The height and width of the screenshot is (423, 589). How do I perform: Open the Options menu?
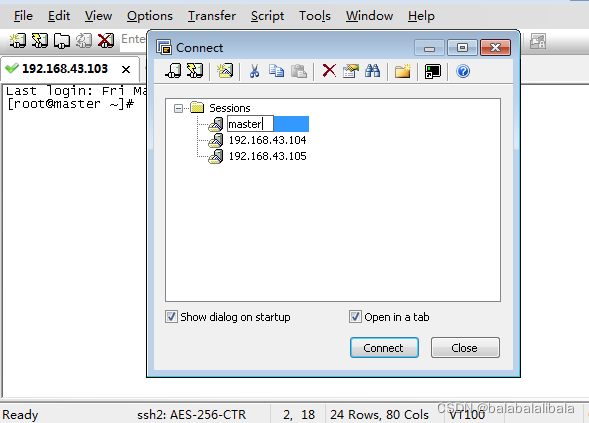pyautogui.click(x=150, y=16)
